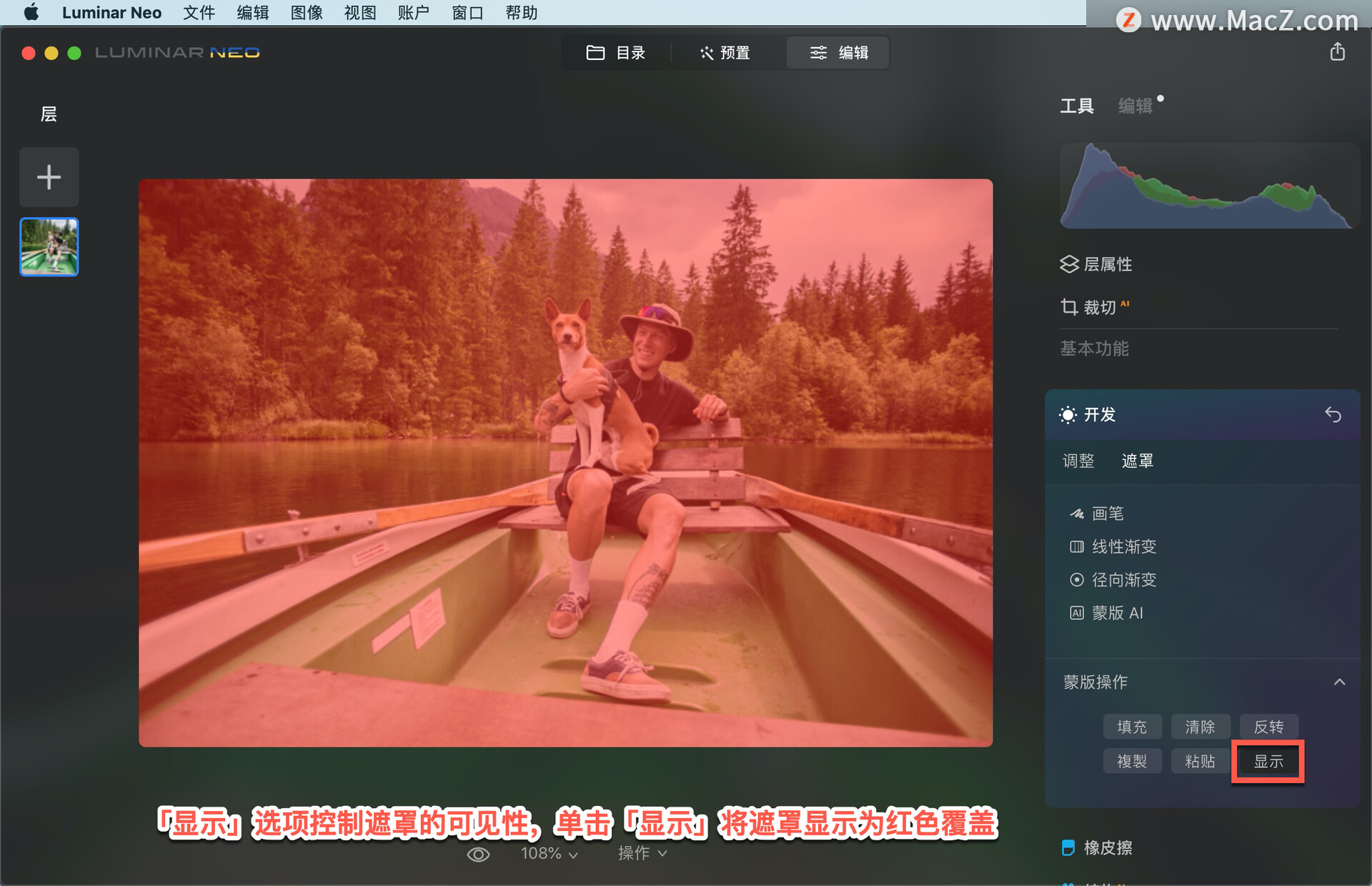Open the 文件 menu
Viewport: 1372px width, 886px height.
click(199, 13)
